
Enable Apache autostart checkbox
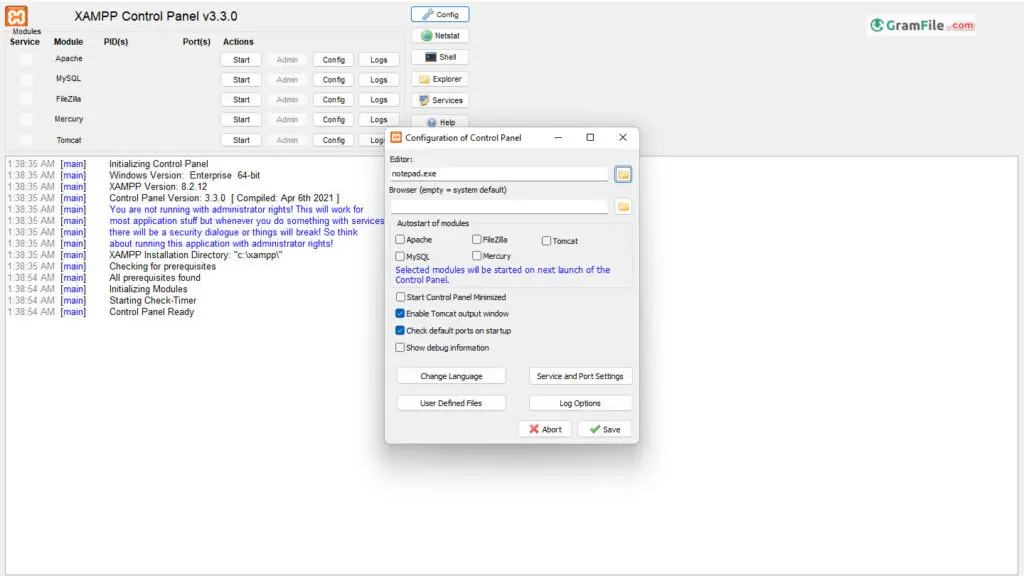tap(400, 240)
